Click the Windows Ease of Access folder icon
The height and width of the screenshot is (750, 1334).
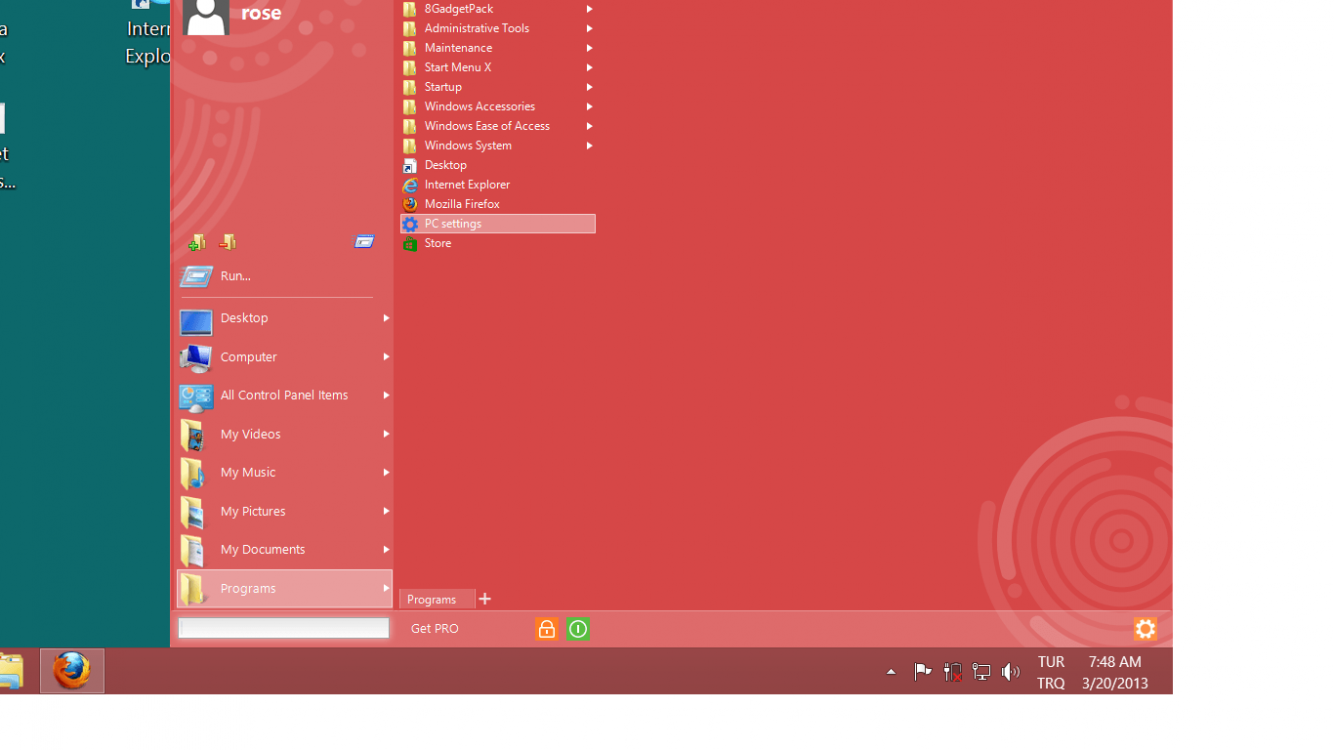pyautogui.click(x=410, y=126)
